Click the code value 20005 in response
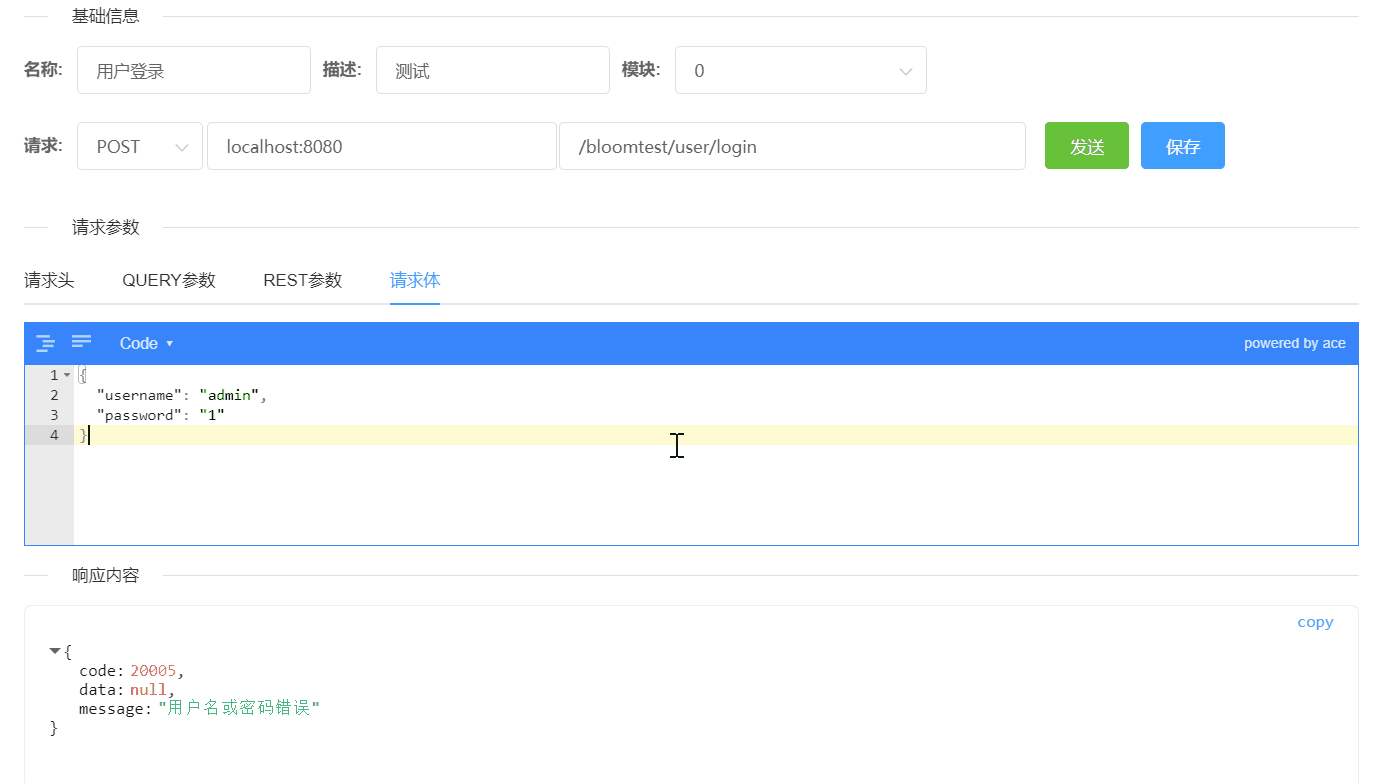 [x=153, y=671]
